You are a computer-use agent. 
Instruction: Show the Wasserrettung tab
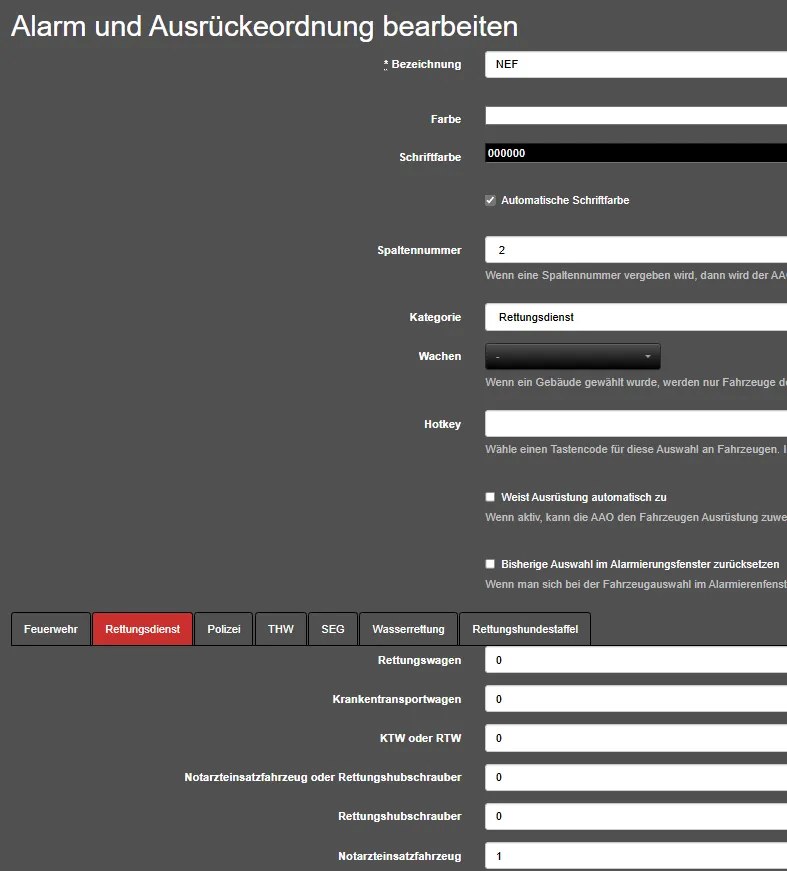(408, 629)
